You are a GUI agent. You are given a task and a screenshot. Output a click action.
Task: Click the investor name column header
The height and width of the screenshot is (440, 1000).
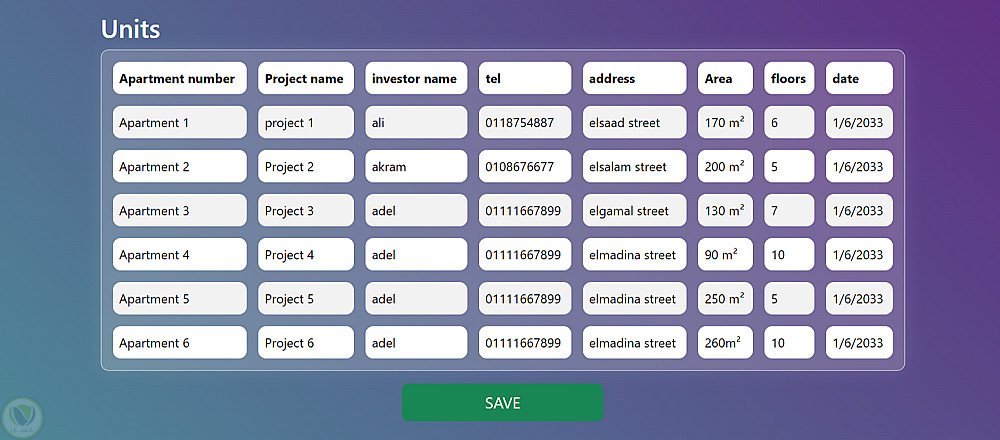click(x=416, y=79)
